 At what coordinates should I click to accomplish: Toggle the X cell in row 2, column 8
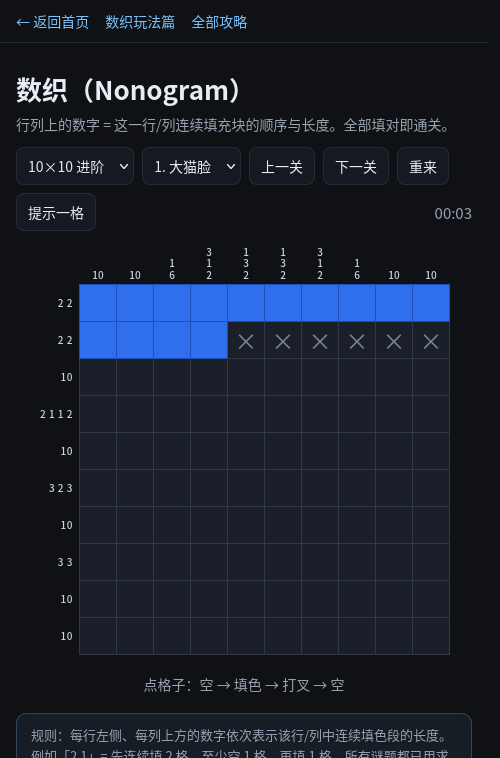coord(357,340)
